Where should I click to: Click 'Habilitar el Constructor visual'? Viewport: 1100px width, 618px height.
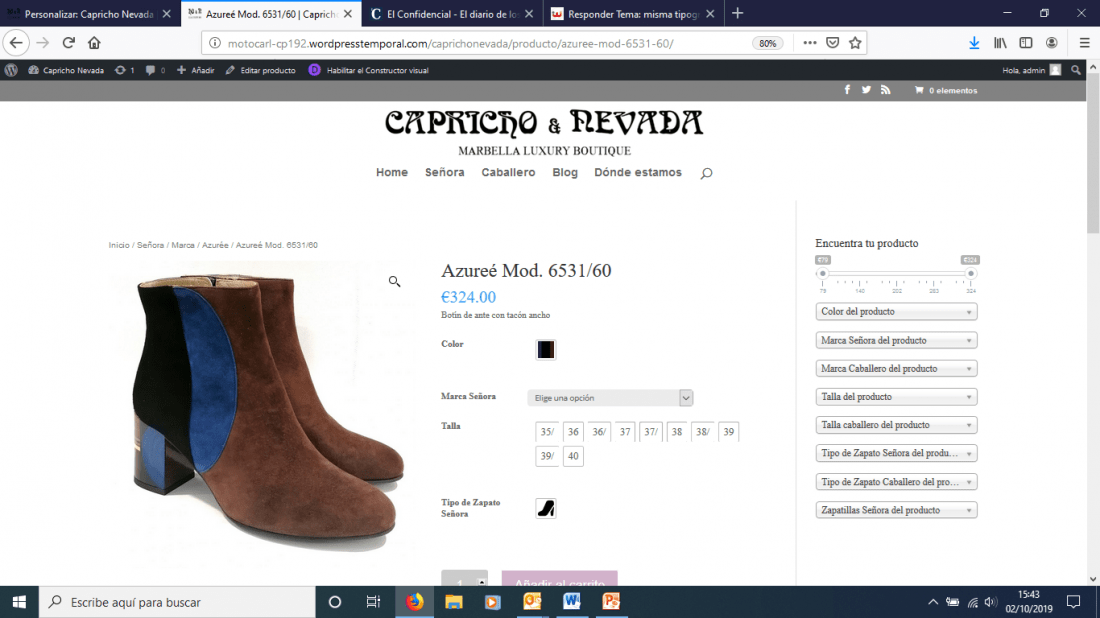click(x=369, y=70)
